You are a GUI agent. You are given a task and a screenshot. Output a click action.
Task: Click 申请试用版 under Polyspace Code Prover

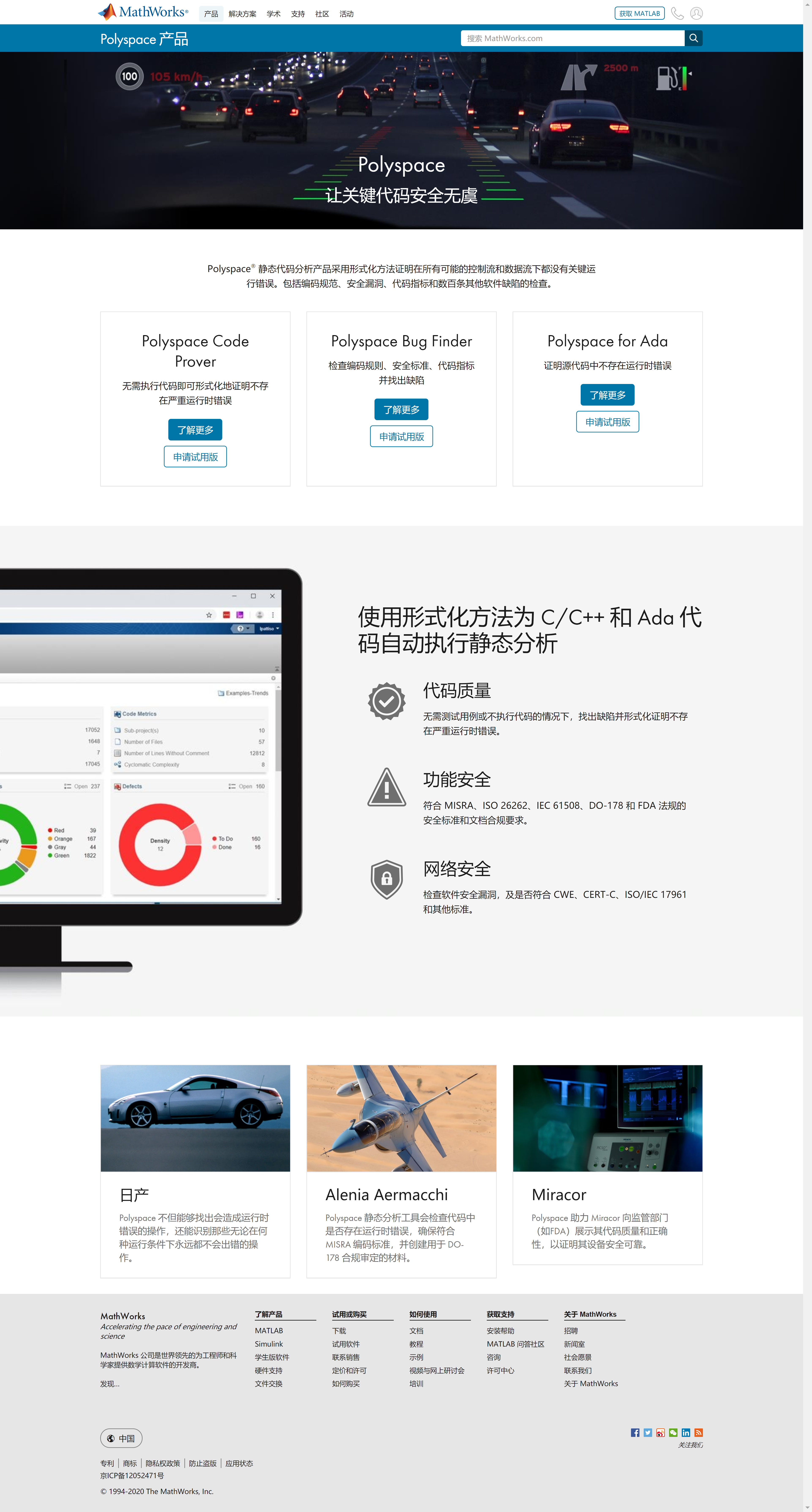click(195, 457)
